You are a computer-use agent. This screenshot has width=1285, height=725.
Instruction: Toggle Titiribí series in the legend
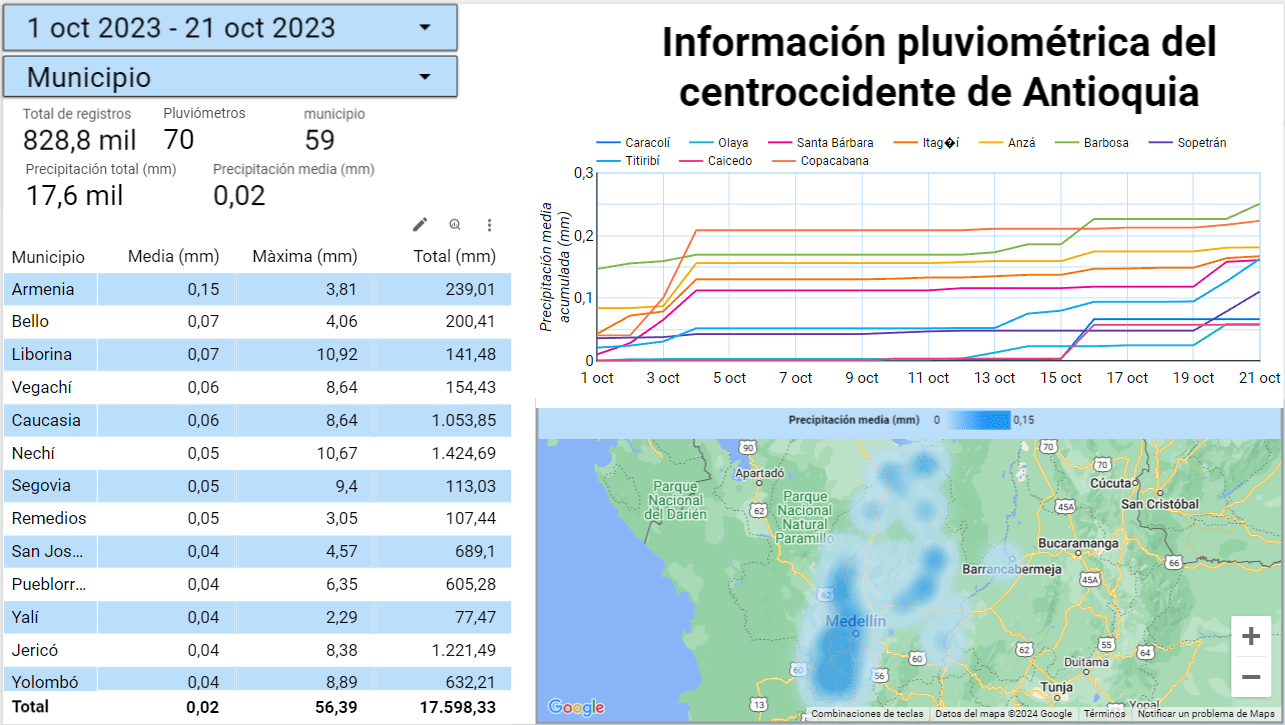(630, 160)
